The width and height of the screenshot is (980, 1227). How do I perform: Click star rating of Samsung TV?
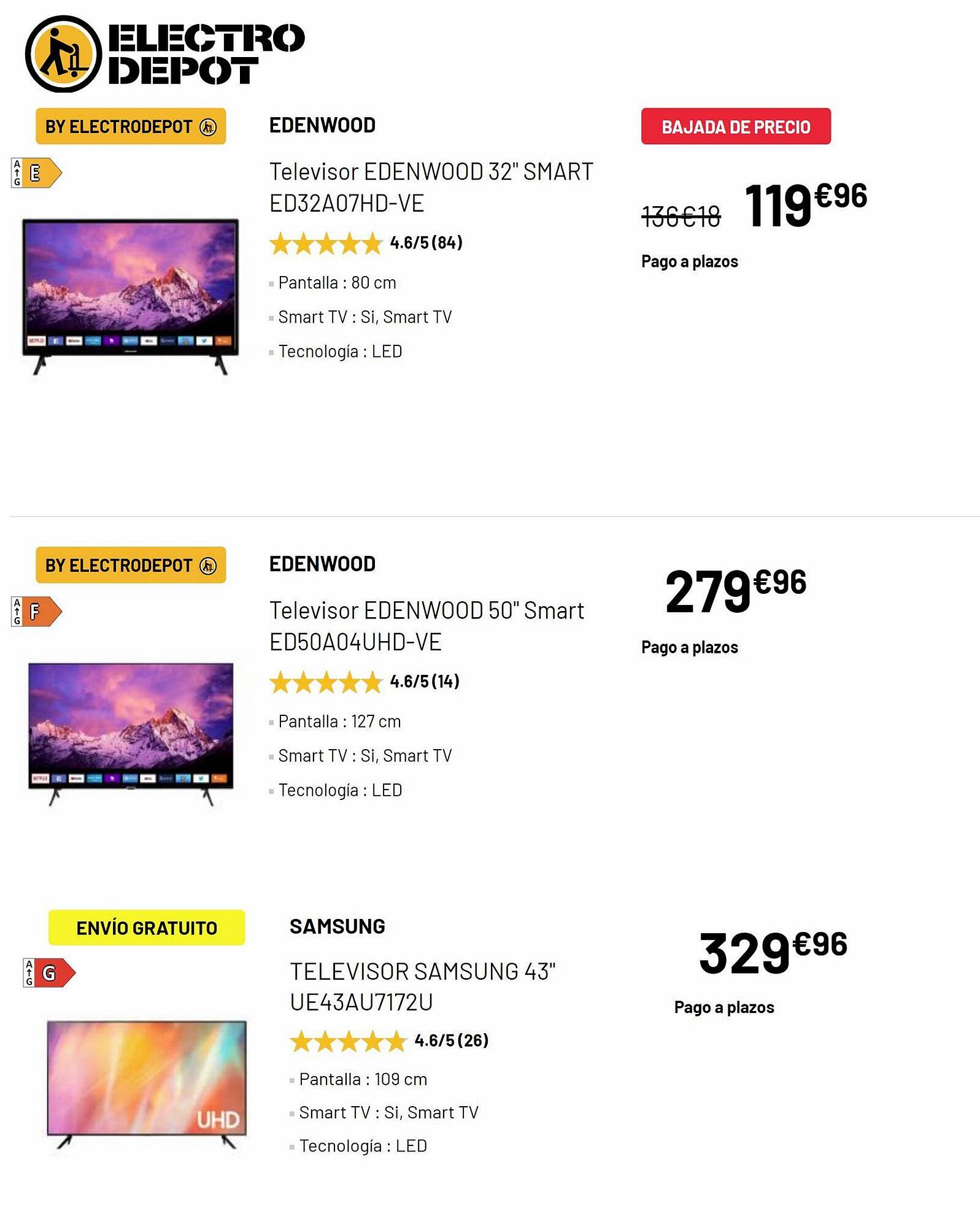(x=348, y=1041)
